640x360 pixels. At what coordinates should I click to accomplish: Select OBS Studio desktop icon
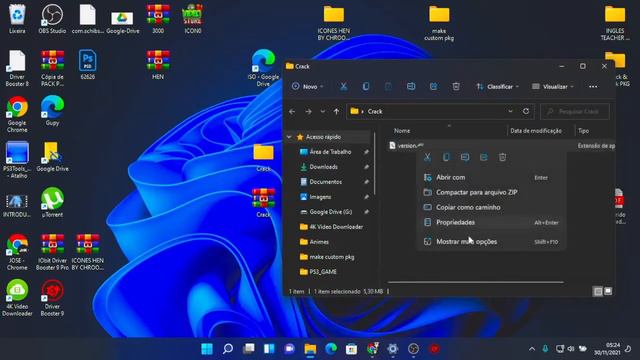coord(52,19)
